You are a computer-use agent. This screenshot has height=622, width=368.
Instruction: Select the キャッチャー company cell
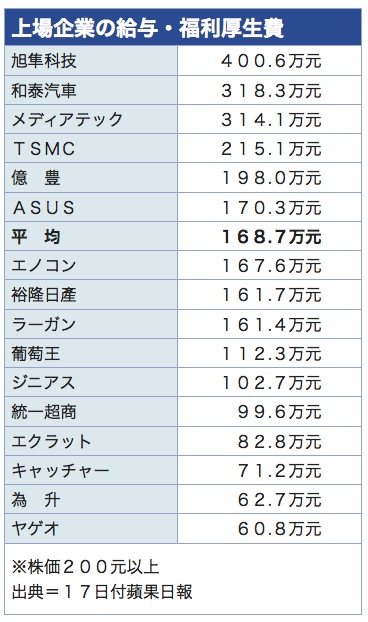click(x=91, y=470)
